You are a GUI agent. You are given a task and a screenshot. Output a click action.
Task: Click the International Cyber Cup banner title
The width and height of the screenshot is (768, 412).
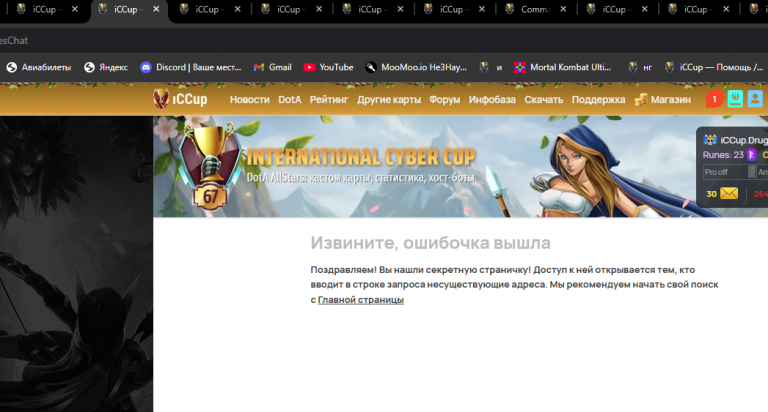coord(361,157)
